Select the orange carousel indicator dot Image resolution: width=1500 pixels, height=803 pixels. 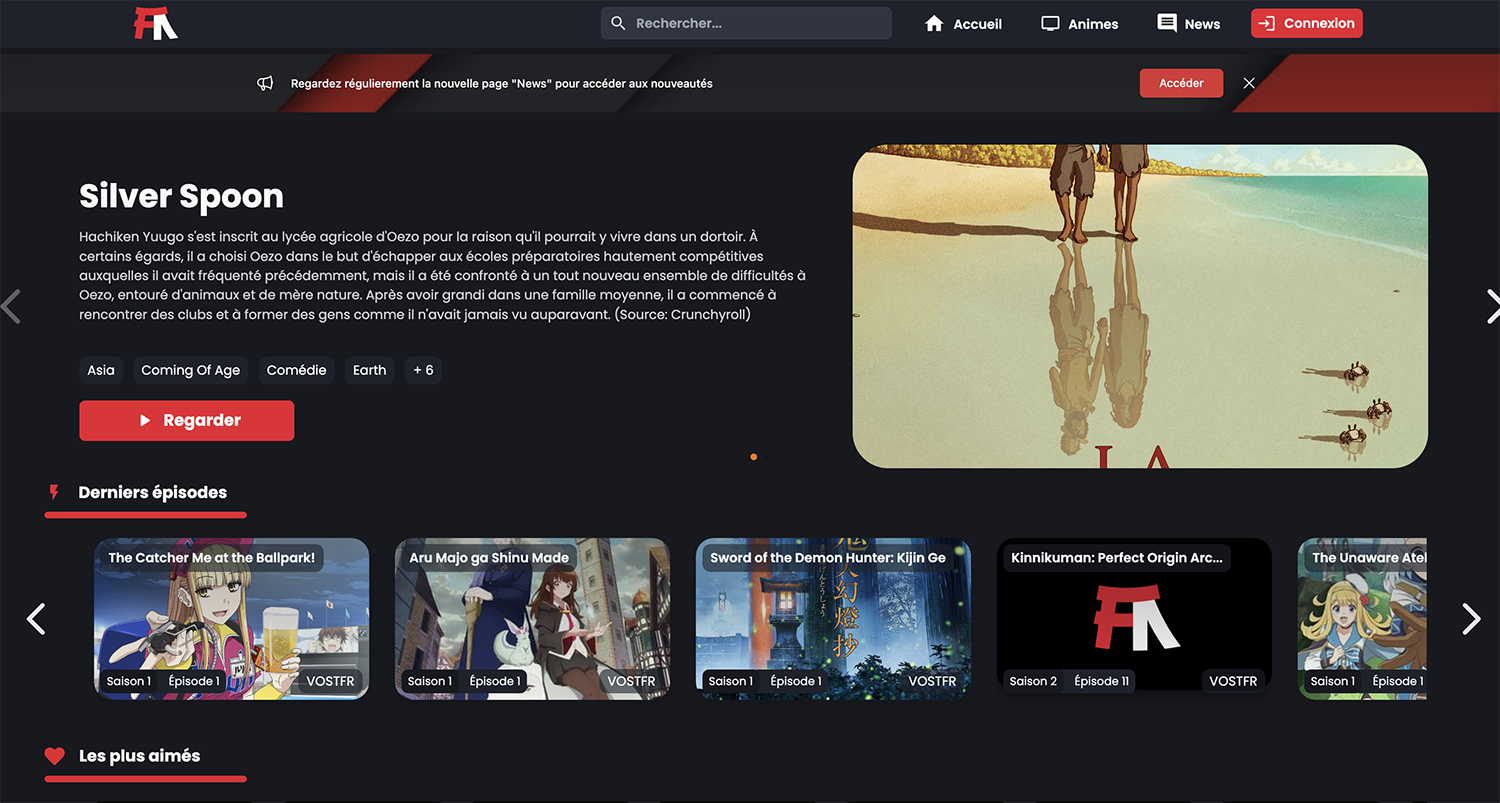click(753, 457)
